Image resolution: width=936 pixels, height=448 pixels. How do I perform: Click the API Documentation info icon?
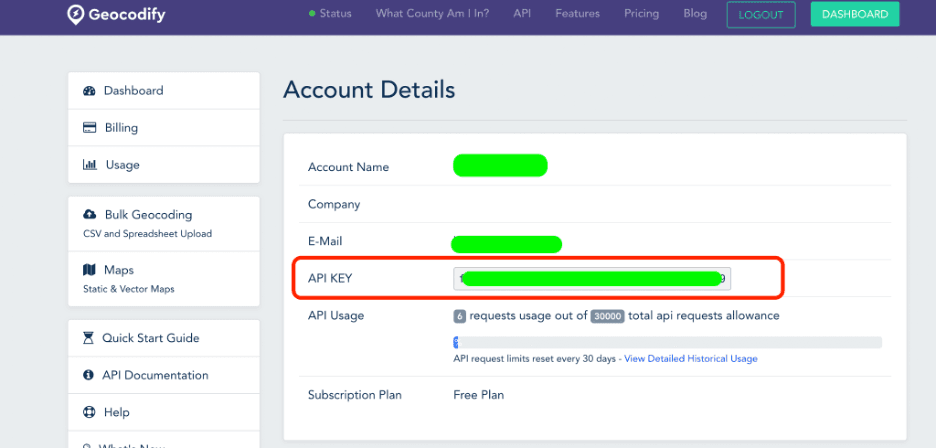click(89, 375)
